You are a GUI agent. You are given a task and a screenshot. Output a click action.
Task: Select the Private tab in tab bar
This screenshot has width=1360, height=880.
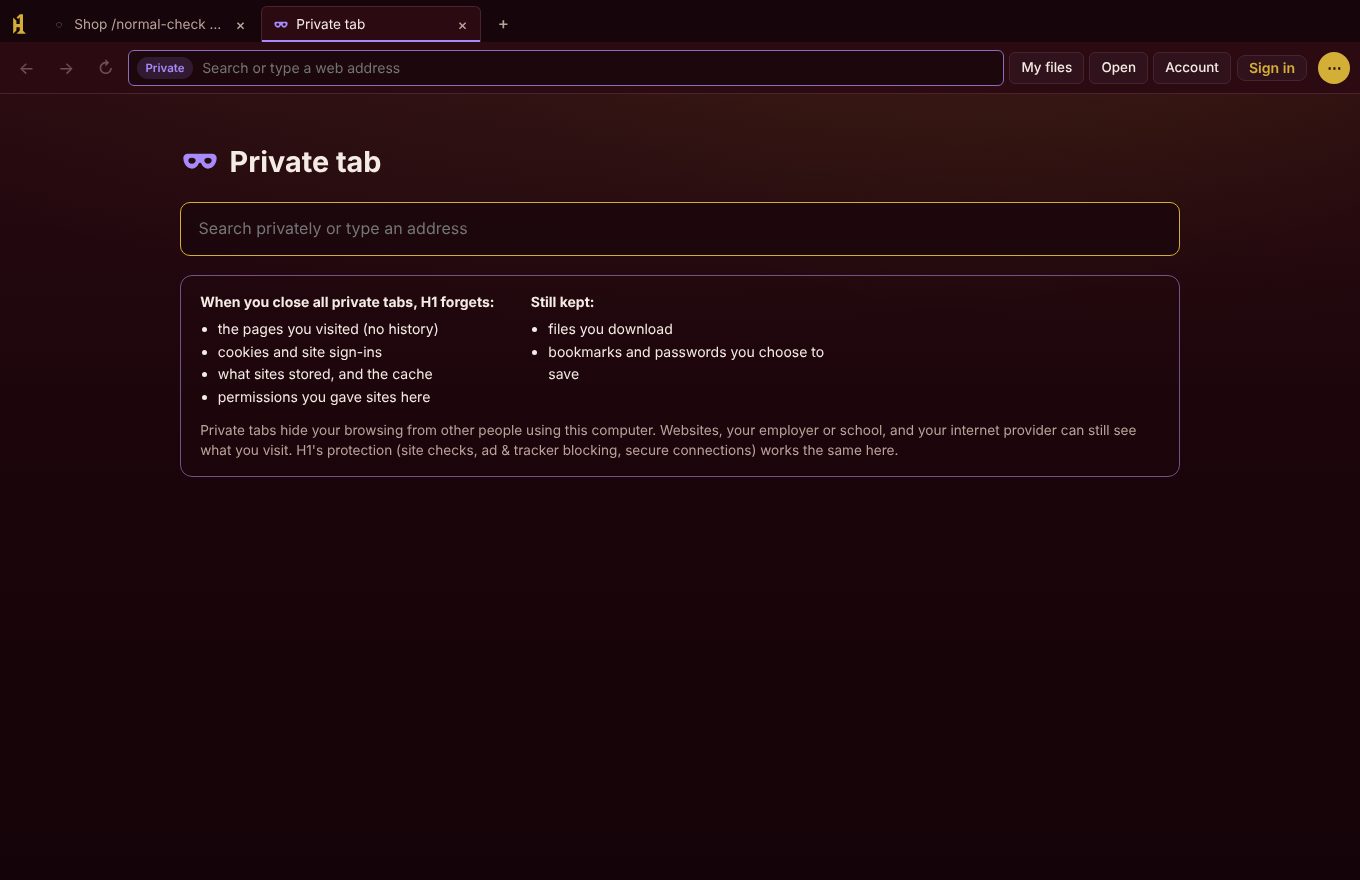coord(371,24)
